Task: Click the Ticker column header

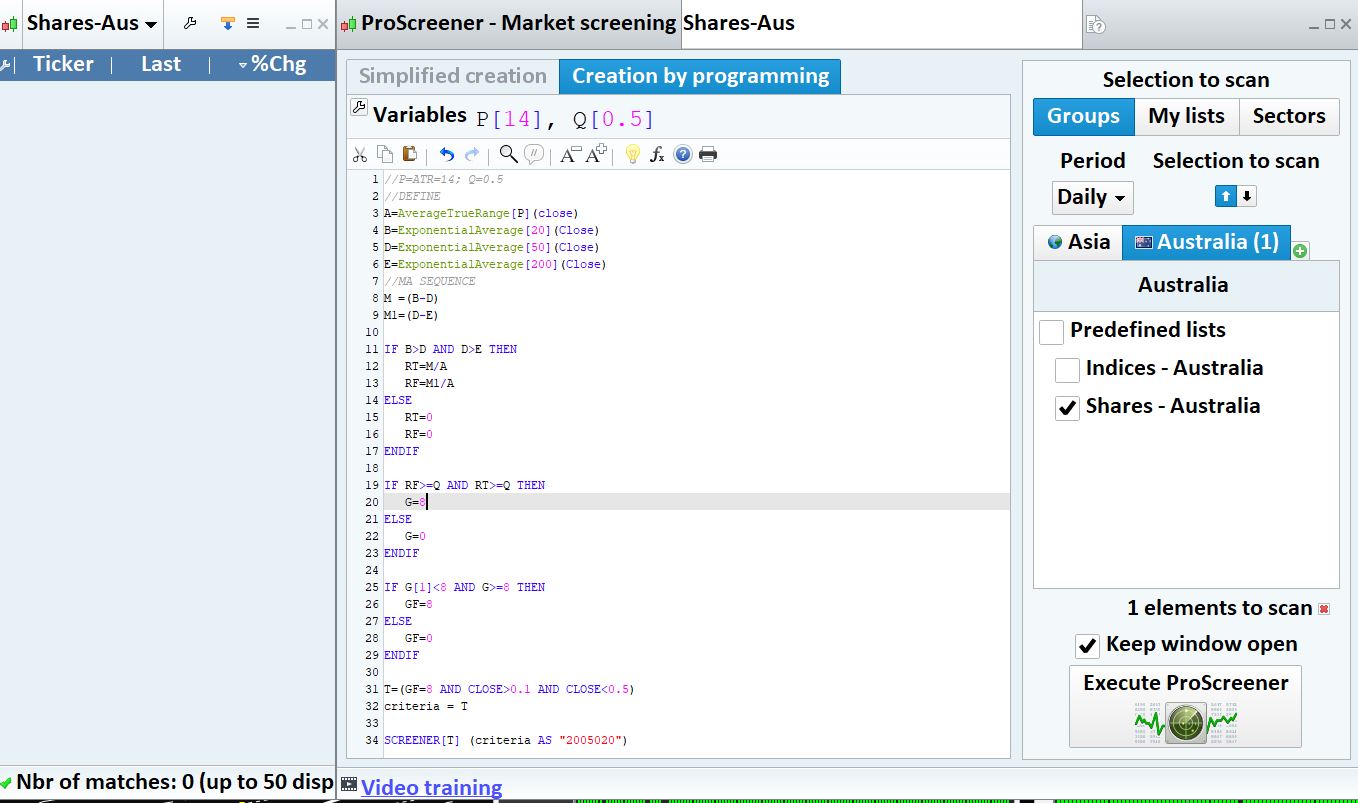Action: point(63,64)
